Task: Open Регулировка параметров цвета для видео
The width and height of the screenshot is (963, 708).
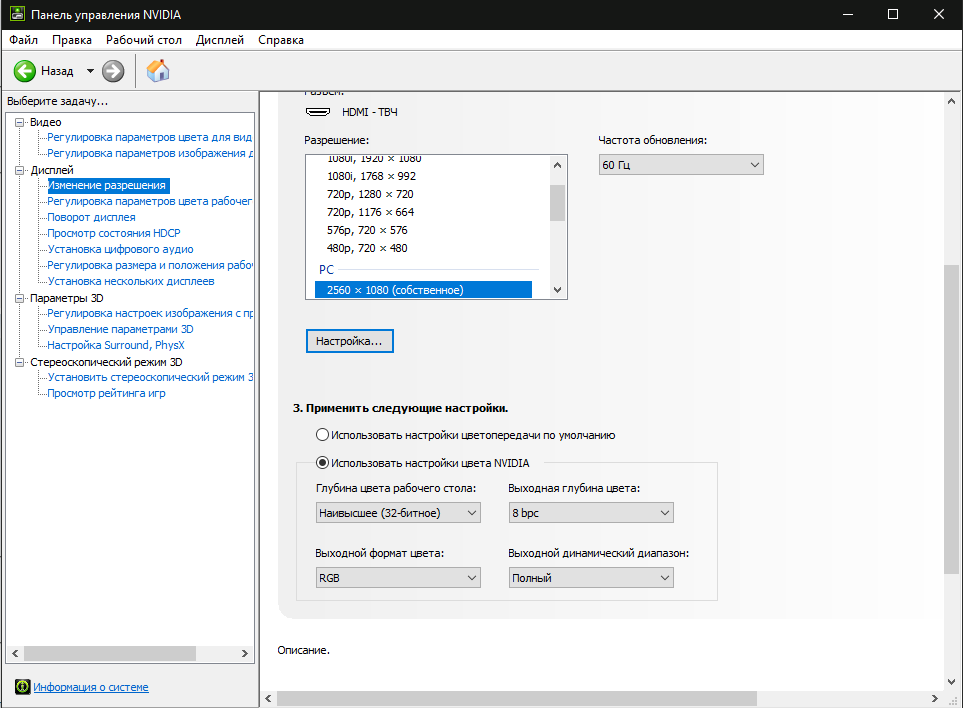Action: point(150,138)
